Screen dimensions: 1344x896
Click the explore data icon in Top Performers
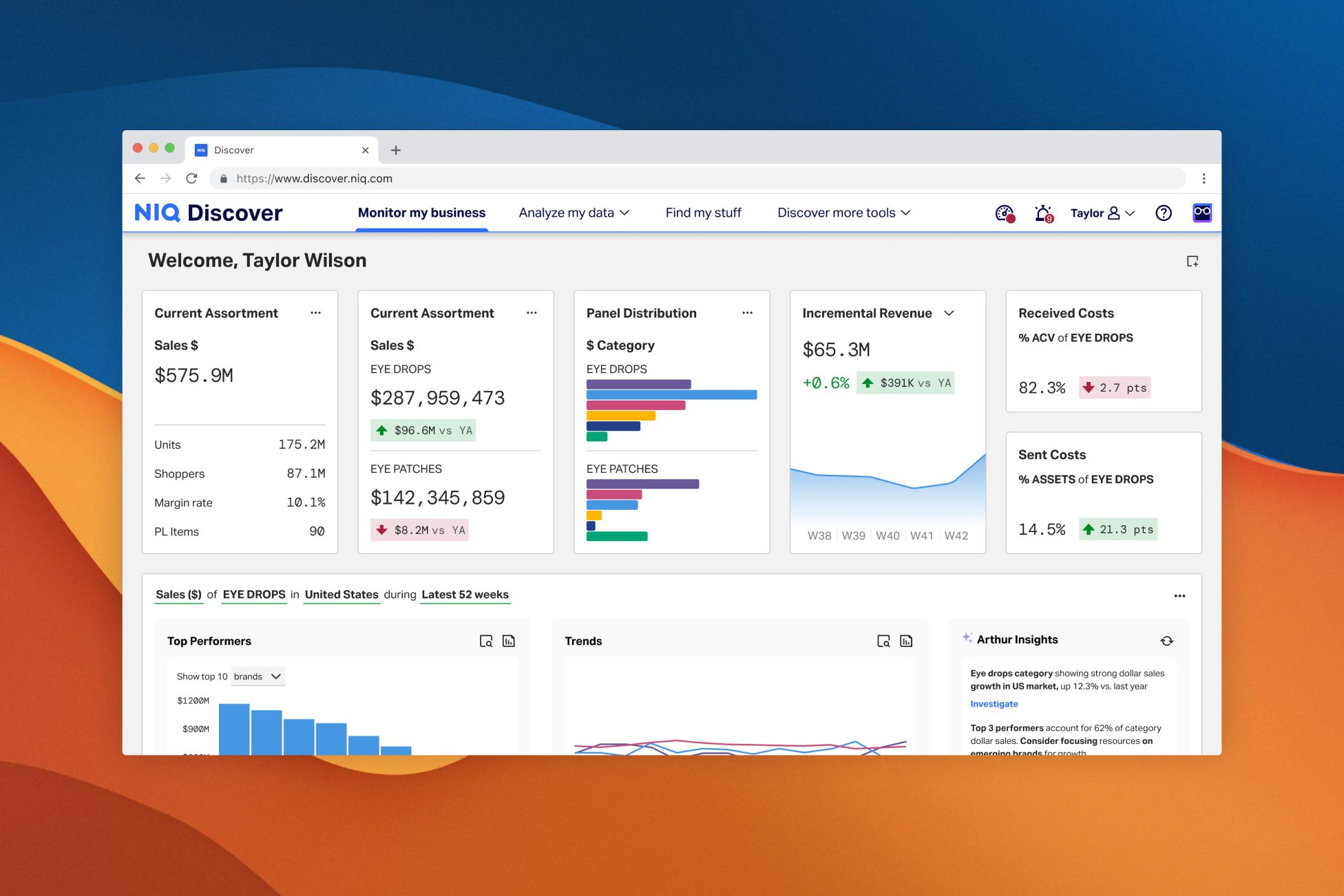coord(486,641)
